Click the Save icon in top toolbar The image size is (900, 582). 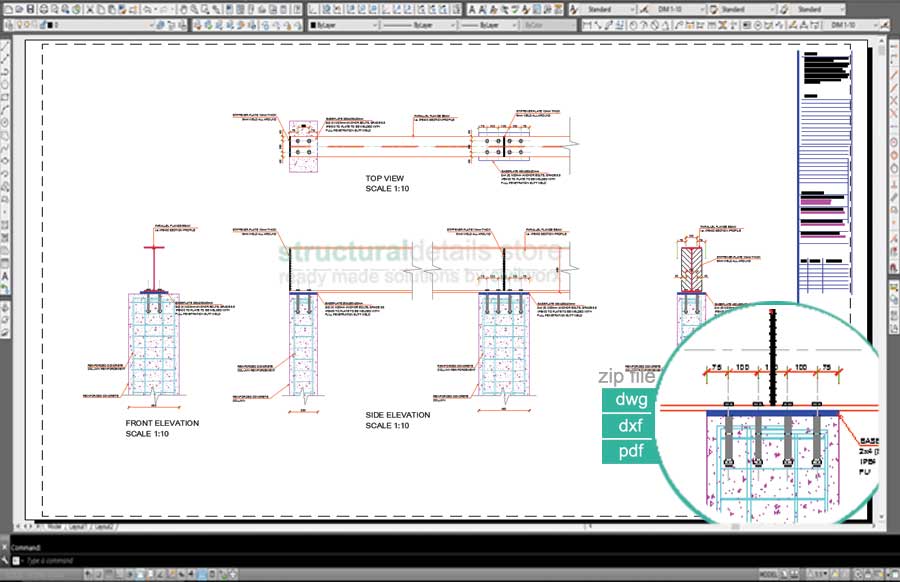(30, 8)
